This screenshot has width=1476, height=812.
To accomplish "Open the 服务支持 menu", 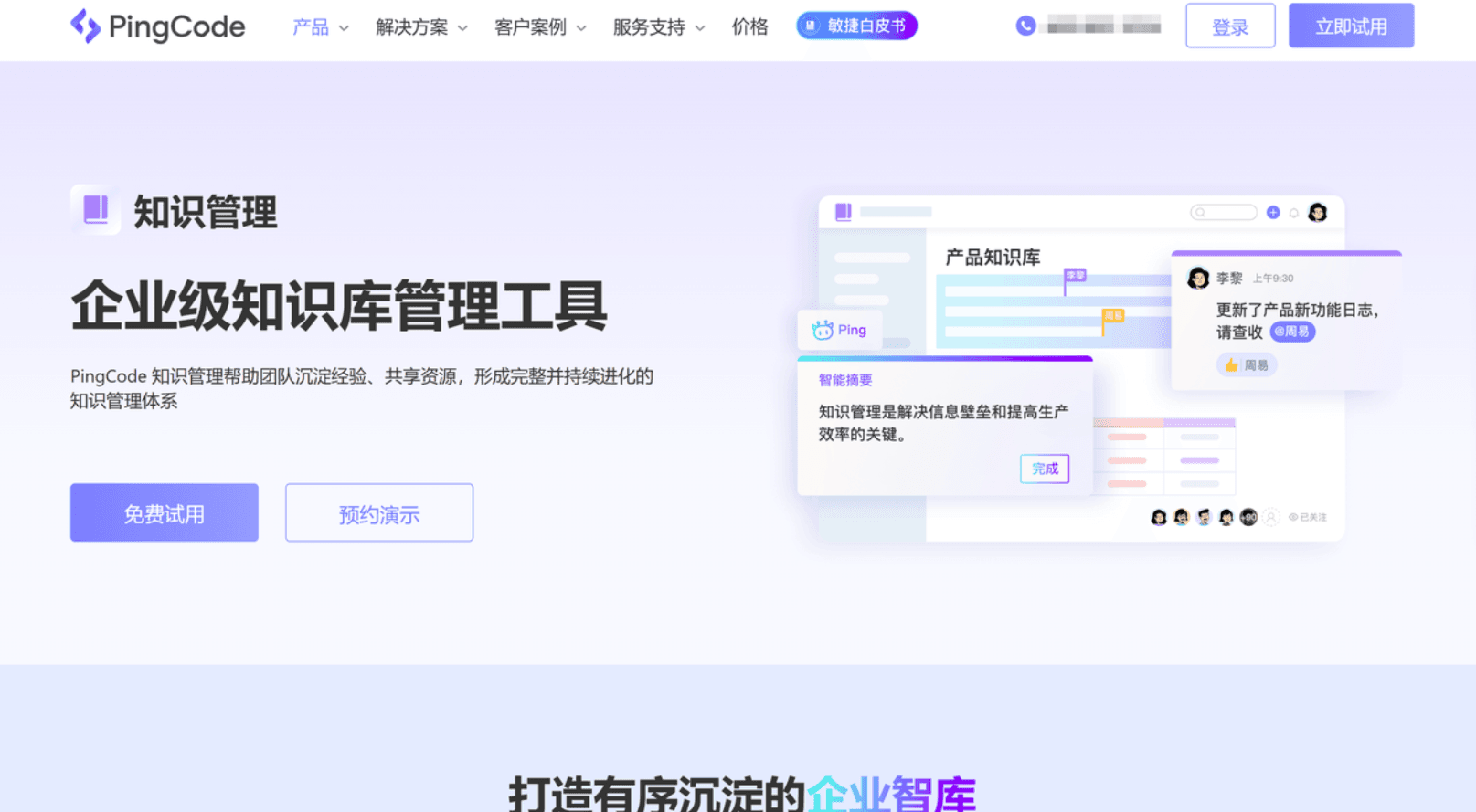I will point(649,27).
